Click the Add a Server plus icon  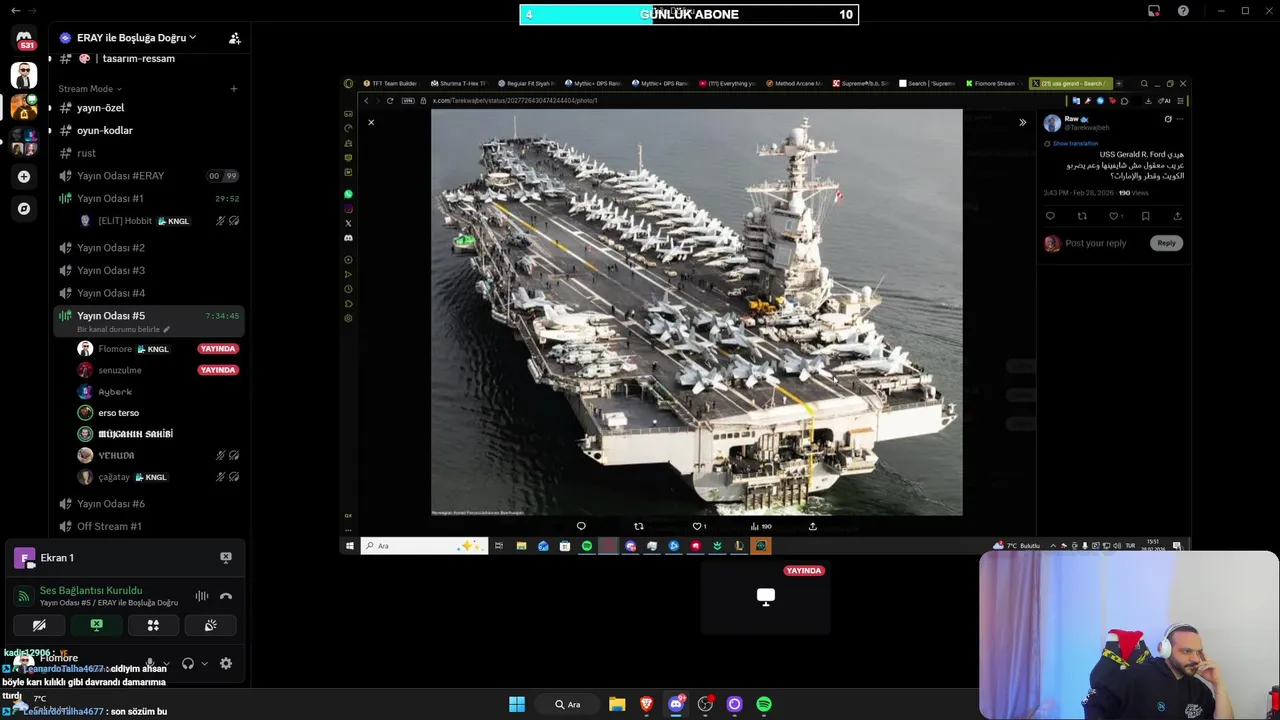point(24,176)
